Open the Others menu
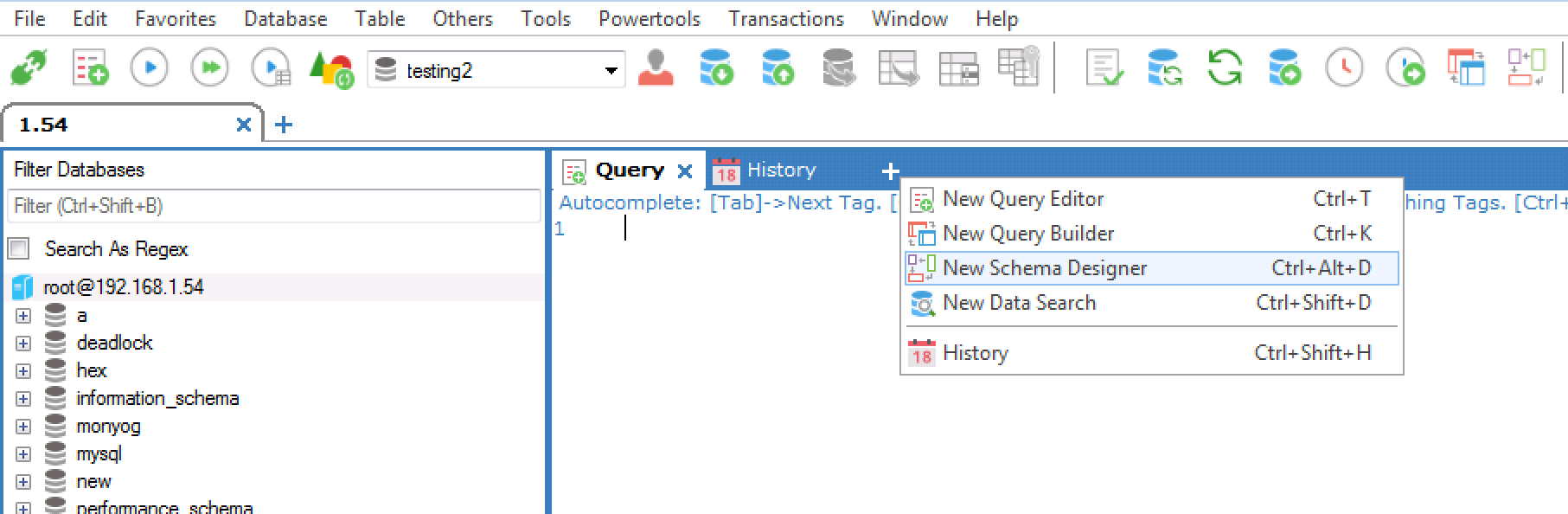 [x=463, y=18]
